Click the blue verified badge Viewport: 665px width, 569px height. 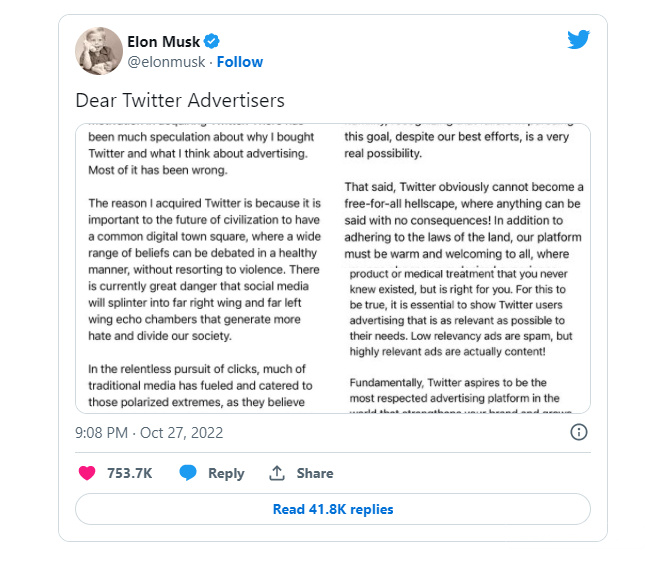pos(212,41)
